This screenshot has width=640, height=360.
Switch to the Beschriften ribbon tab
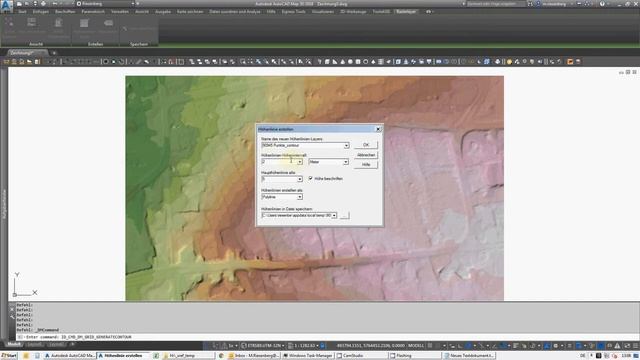click(65, 11)
